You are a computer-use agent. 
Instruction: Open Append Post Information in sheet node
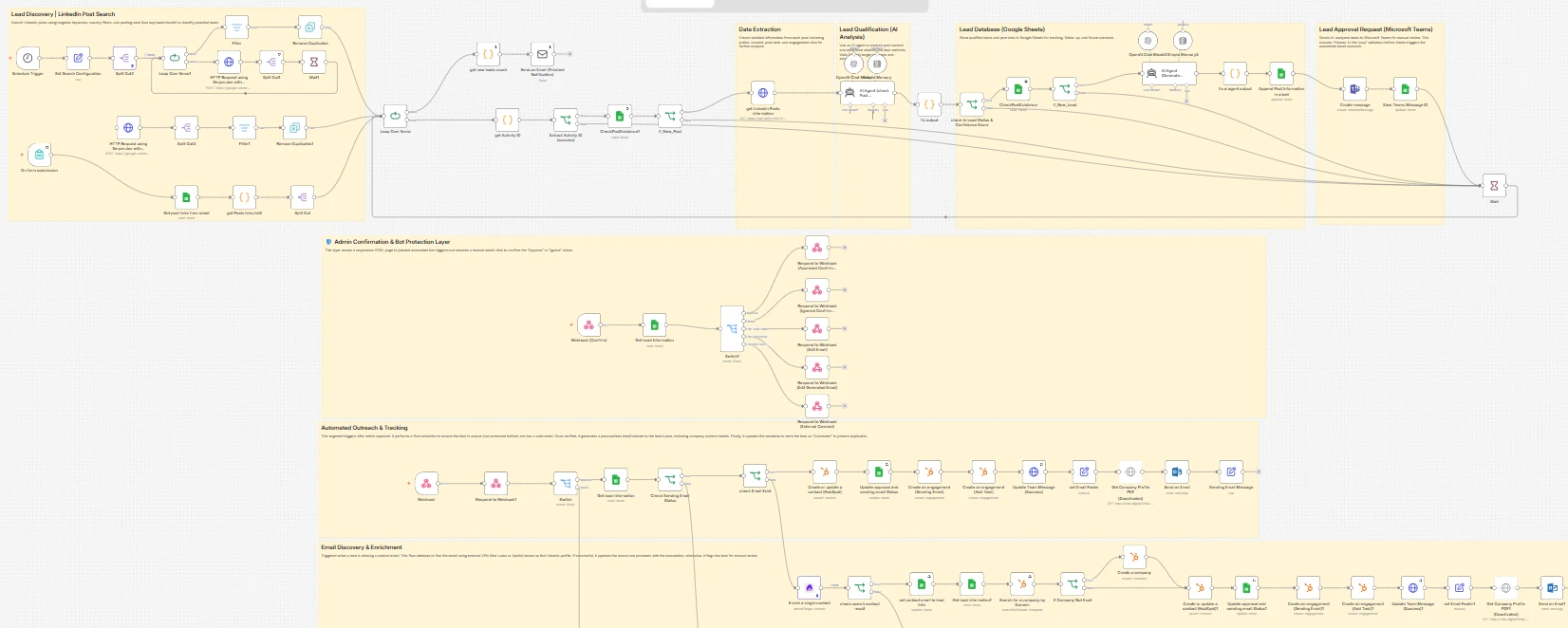coord(1281,73)
